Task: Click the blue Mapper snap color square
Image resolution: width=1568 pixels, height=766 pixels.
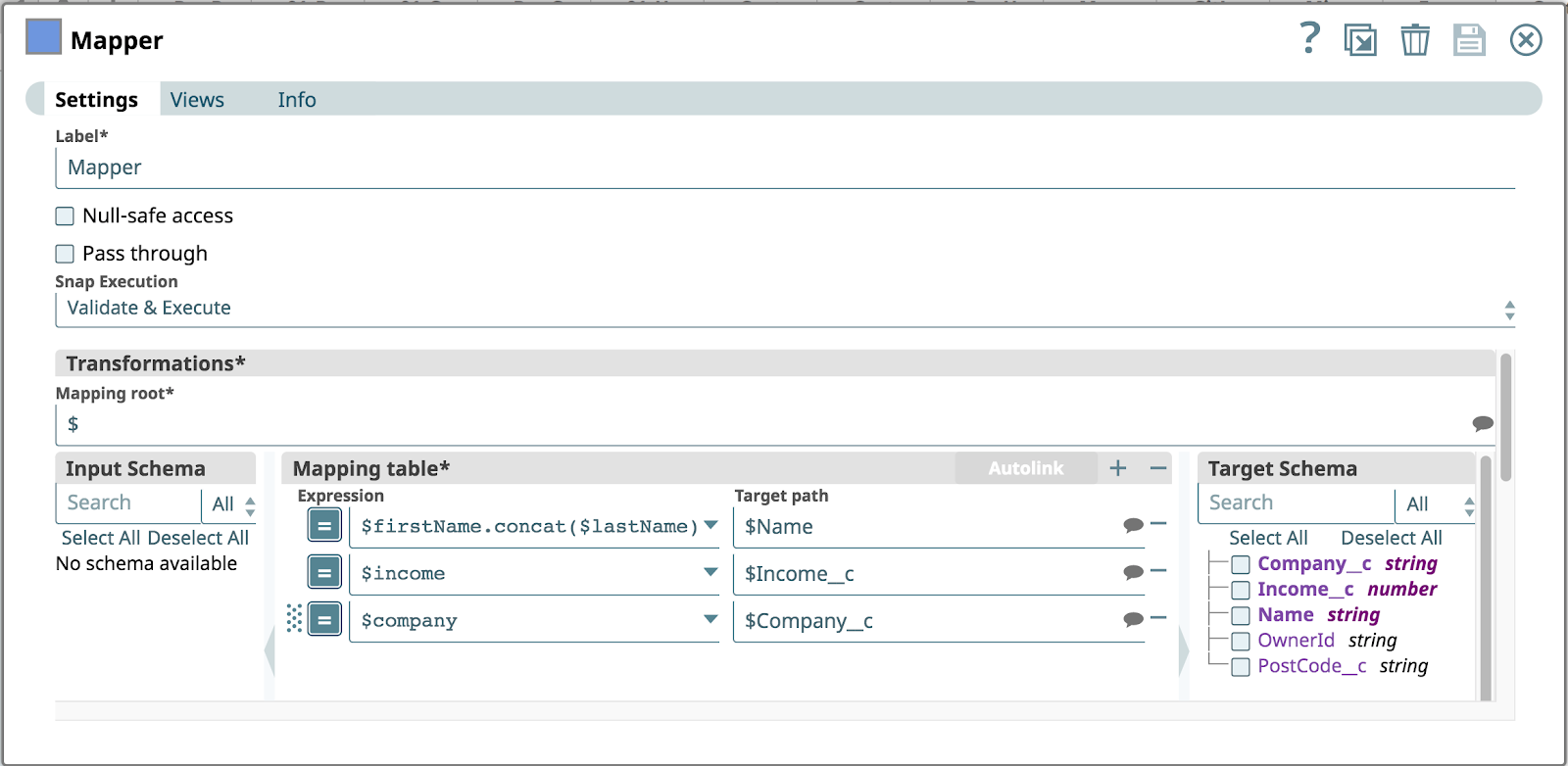Action: pos(43,37)
